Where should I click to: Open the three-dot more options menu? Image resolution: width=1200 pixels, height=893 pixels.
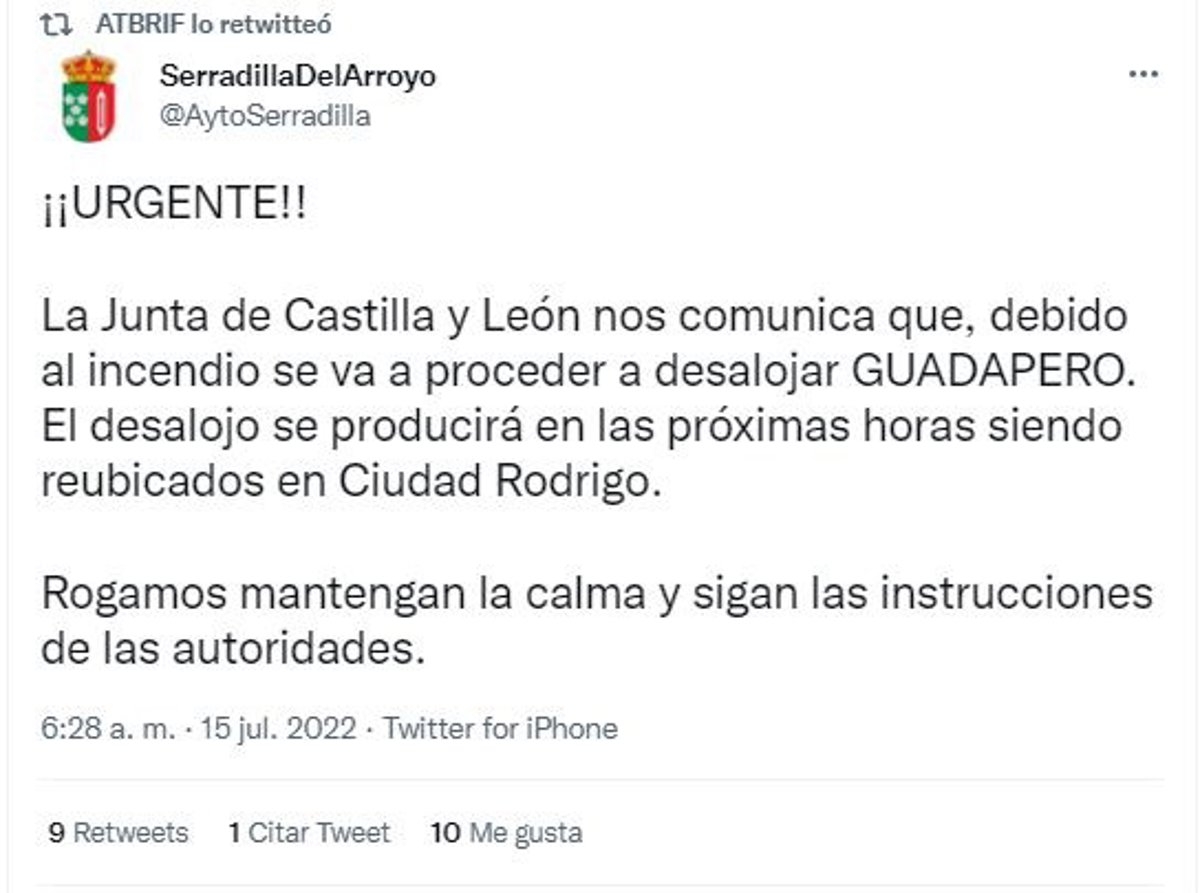[1143, 76]
